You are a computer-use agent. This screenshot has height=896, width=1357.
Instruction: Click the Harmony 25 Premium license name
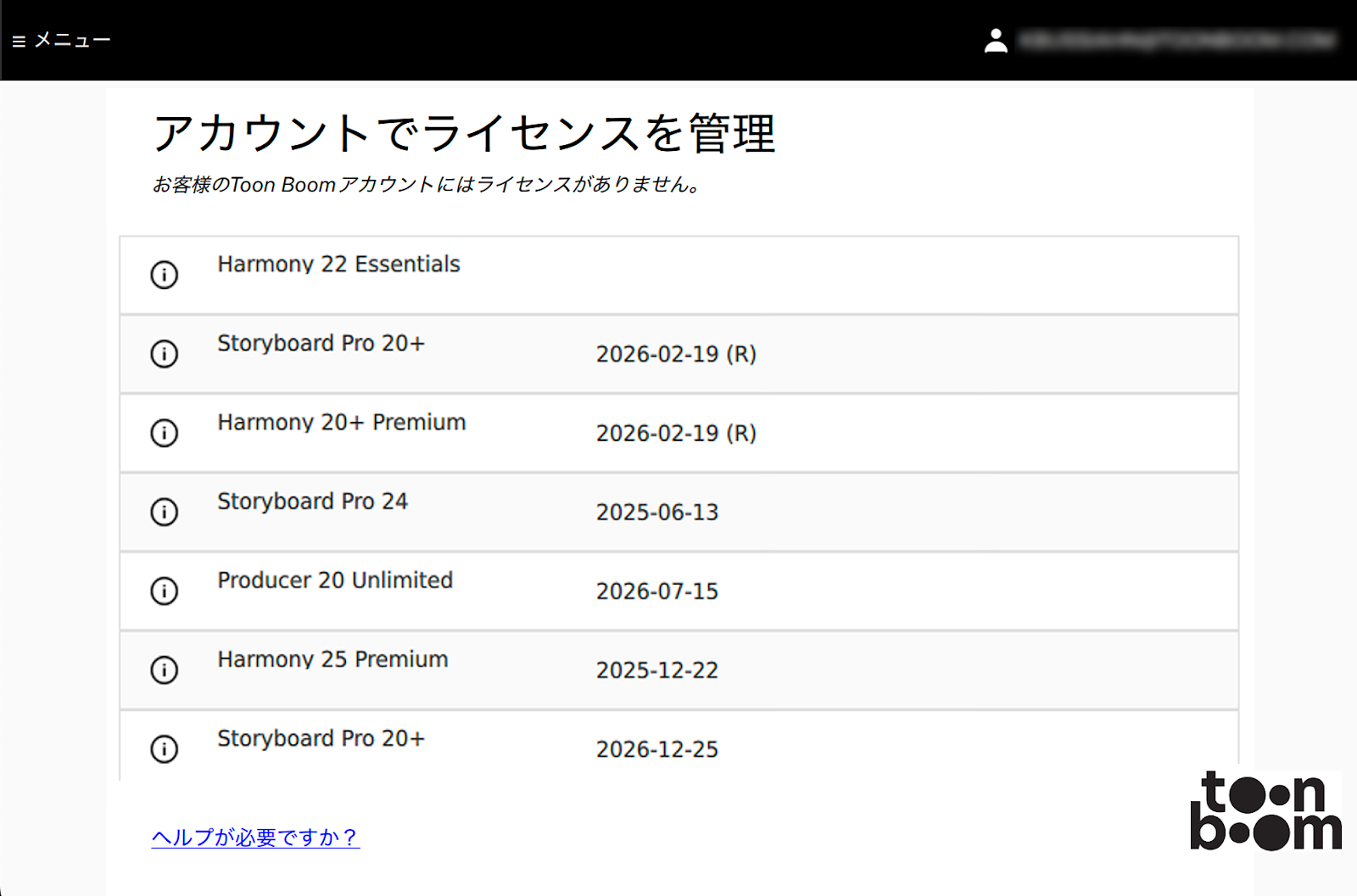coord(332,659)
